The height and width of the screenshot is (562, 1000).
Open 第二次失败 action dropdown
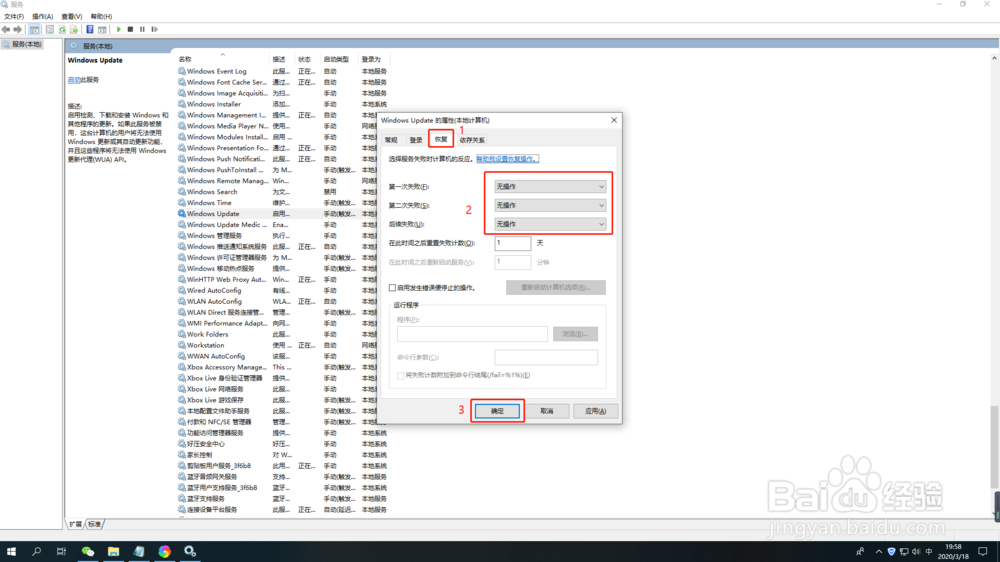pyautogui.click(x=550, y=205)
